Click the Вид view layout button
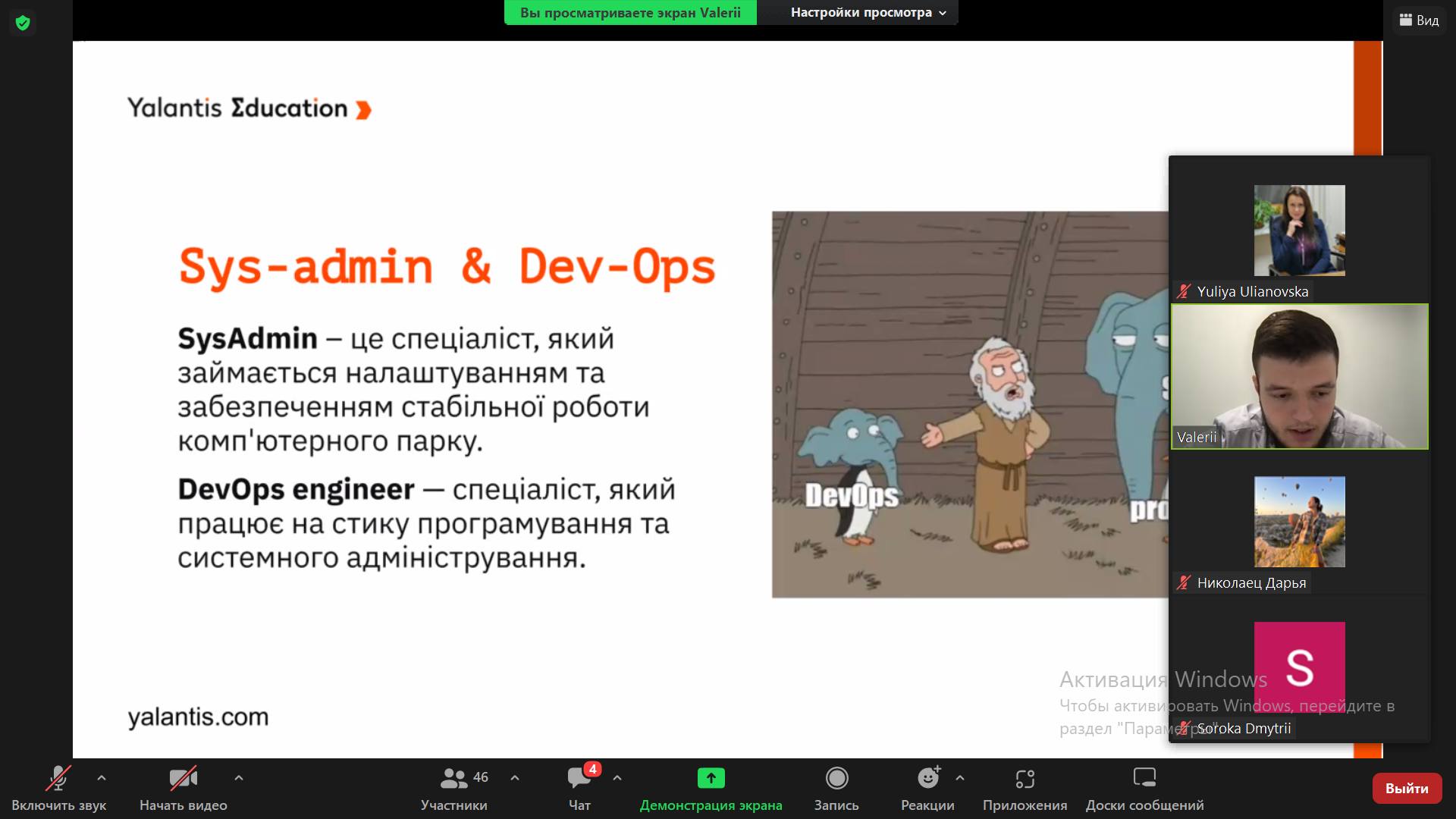Screen dimensions: 1456x819 tap(1419, 20)
